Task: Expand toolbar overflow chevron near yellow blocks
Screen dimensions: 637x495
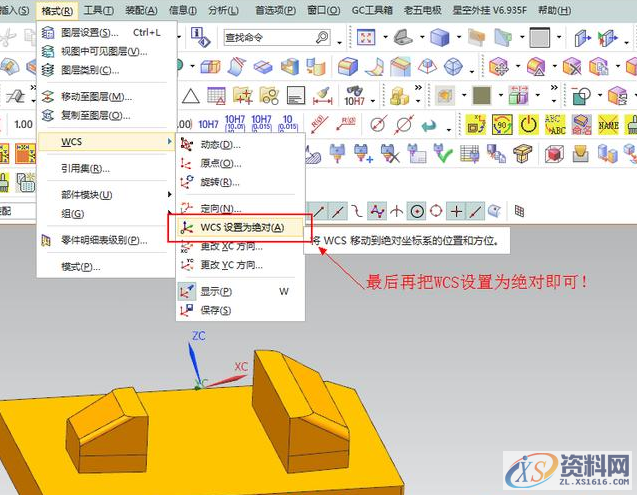Action: (x=418, y=88)
